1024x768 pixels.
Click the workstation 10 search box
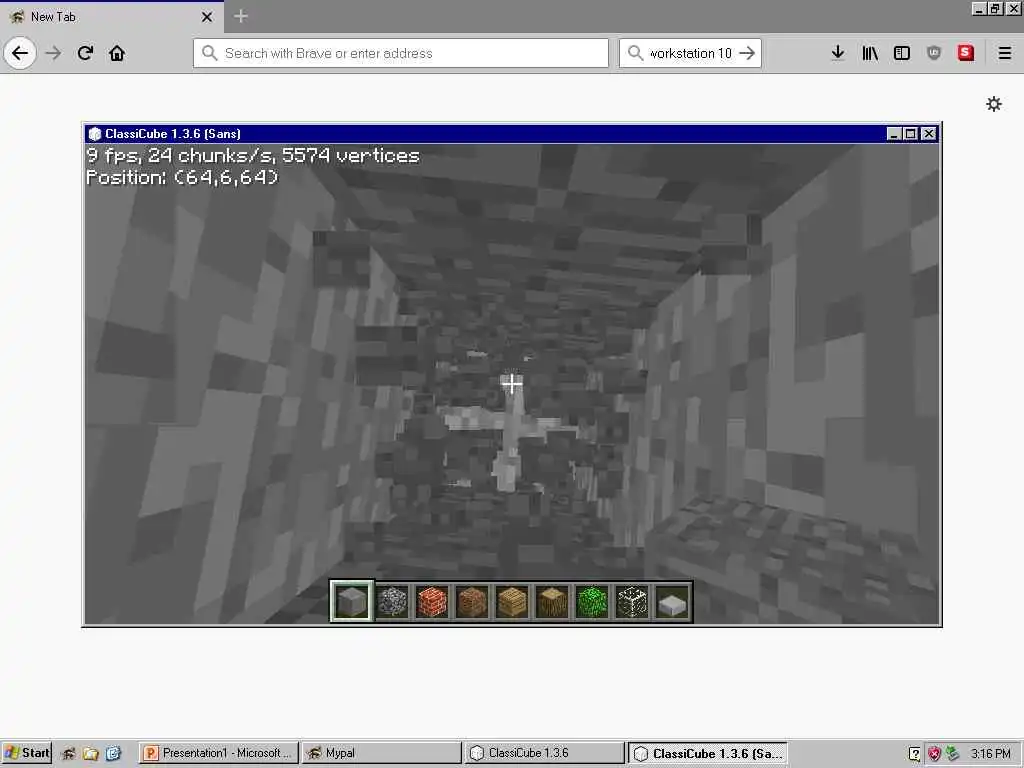[x=690, y=53]
